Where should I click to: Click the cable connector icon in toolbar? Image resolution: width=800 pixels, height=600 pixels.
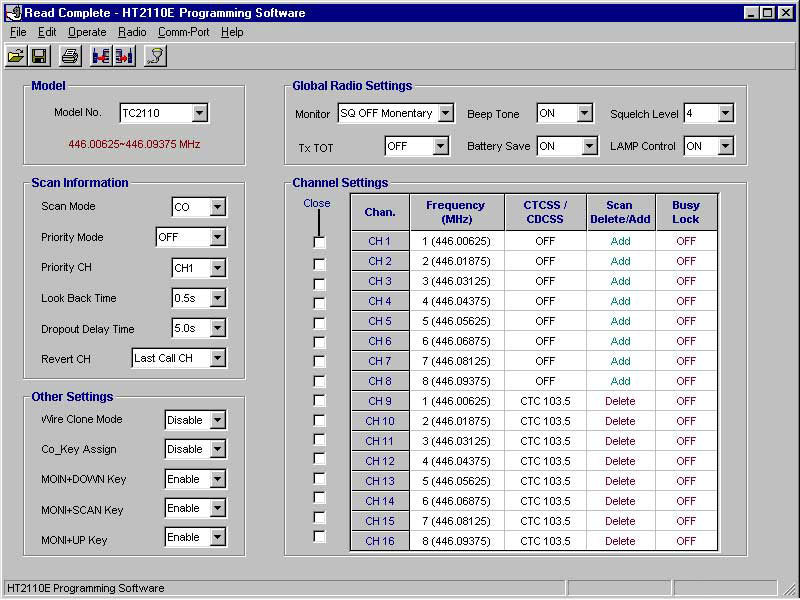tap(154, 56)
